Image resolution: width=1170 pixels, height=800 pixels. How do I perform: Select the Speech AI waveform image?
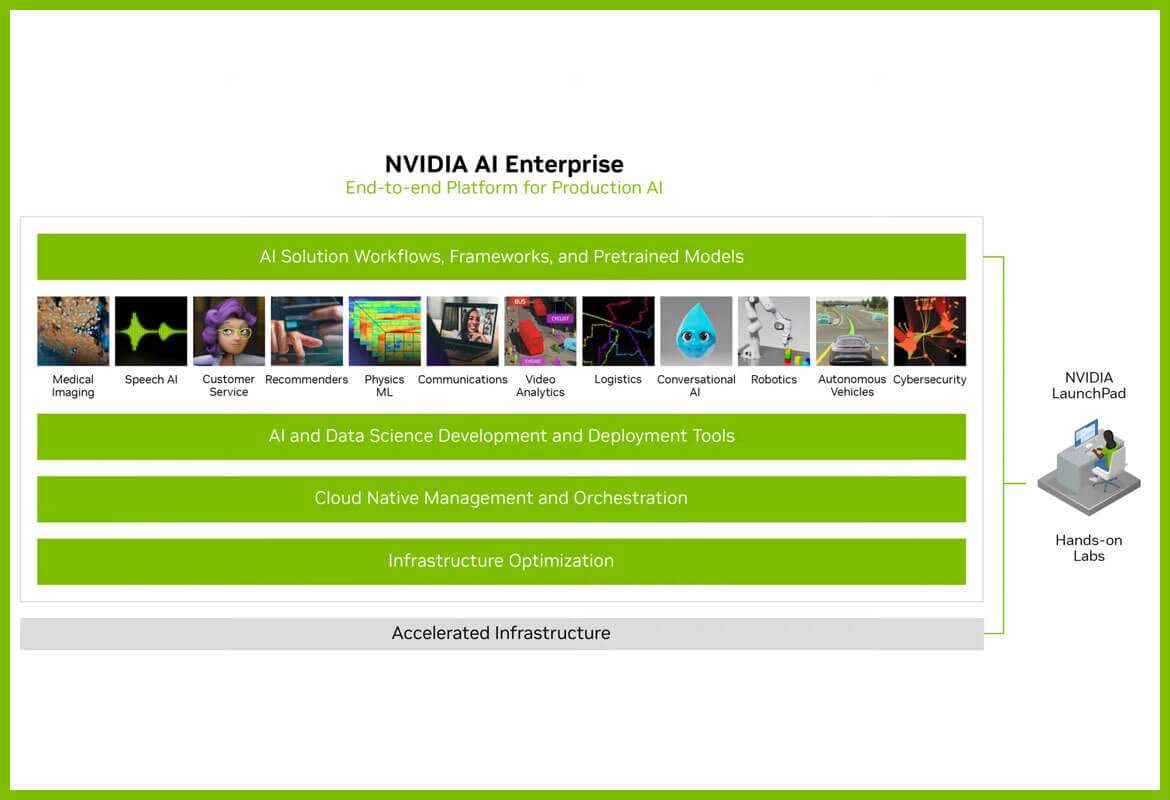pos(151,331)
